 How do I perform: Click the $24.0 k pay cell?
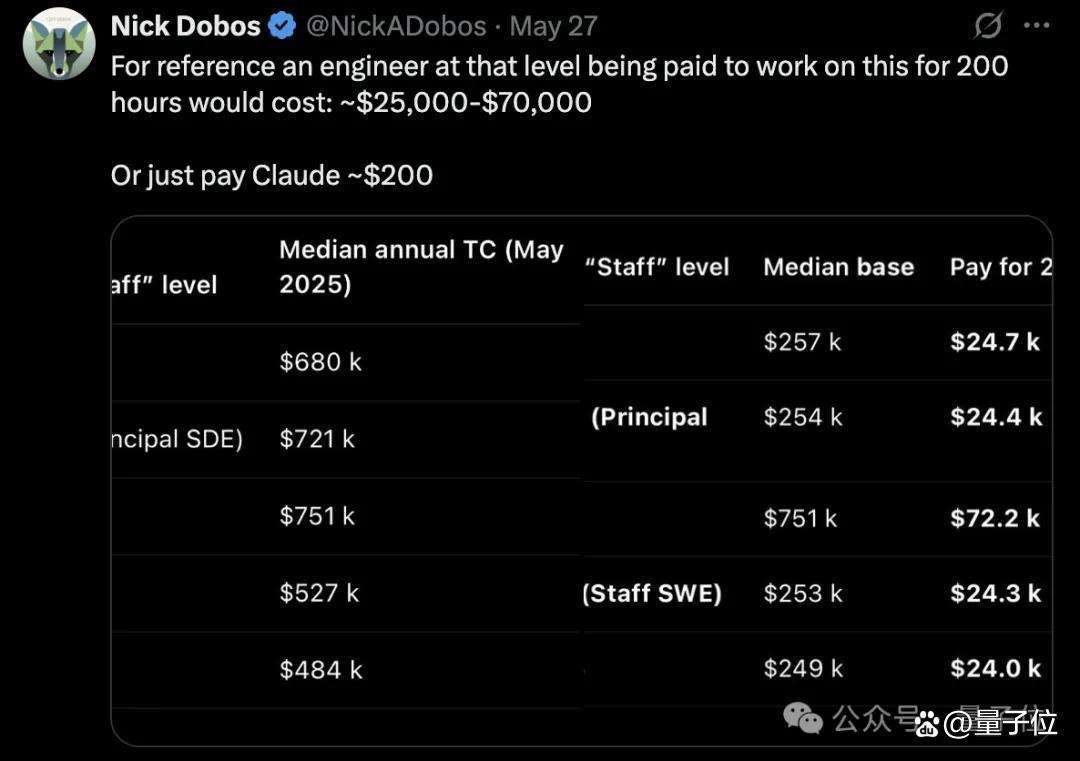pyautogui.click(x=995, y=668)
